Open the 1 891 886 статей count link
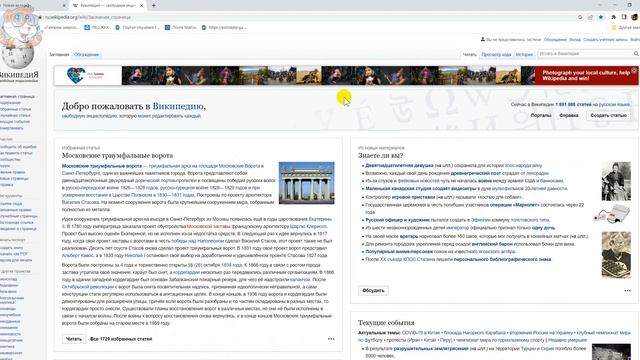The image size is (640, 360). point(573,104)
